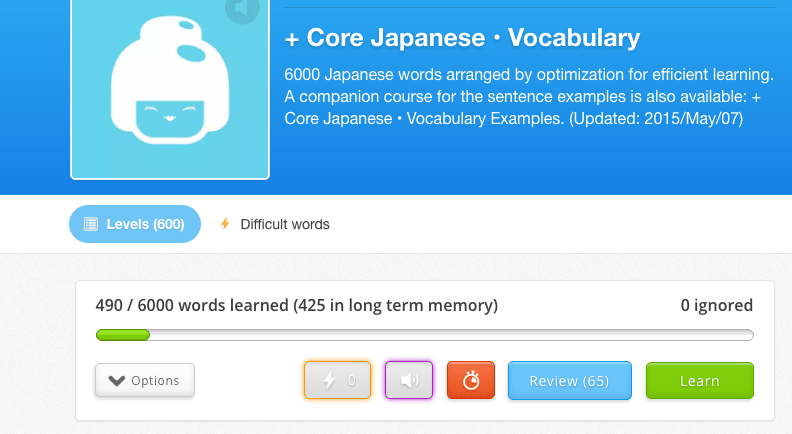Click the unfilled portion of the progress bar
Viewport: 792px width, 434px height.
click(x=450, y=335)
